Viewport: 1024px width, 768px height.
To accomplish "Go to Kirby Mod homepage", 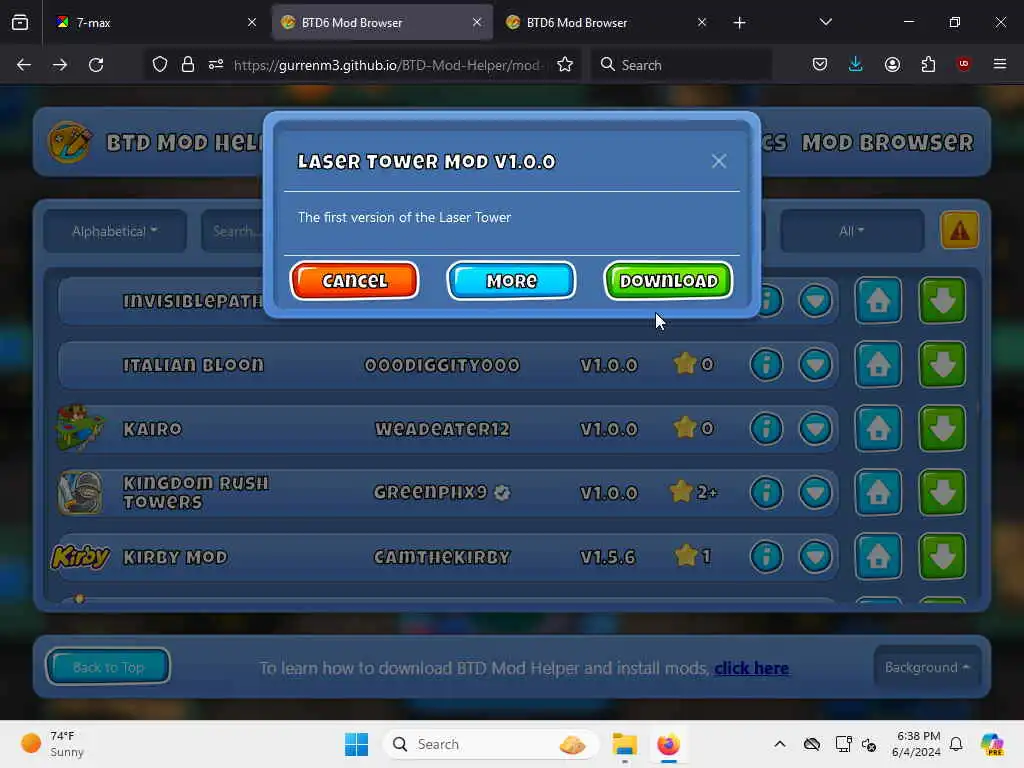I will 878,556.
